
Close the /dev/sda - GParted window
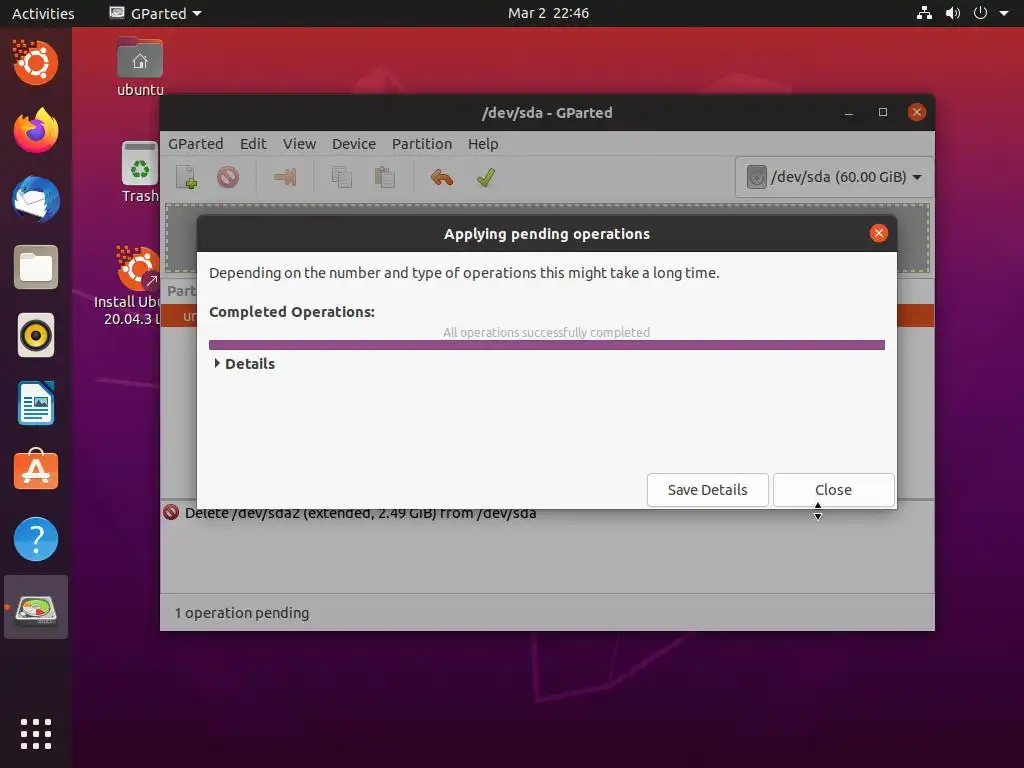917,112
